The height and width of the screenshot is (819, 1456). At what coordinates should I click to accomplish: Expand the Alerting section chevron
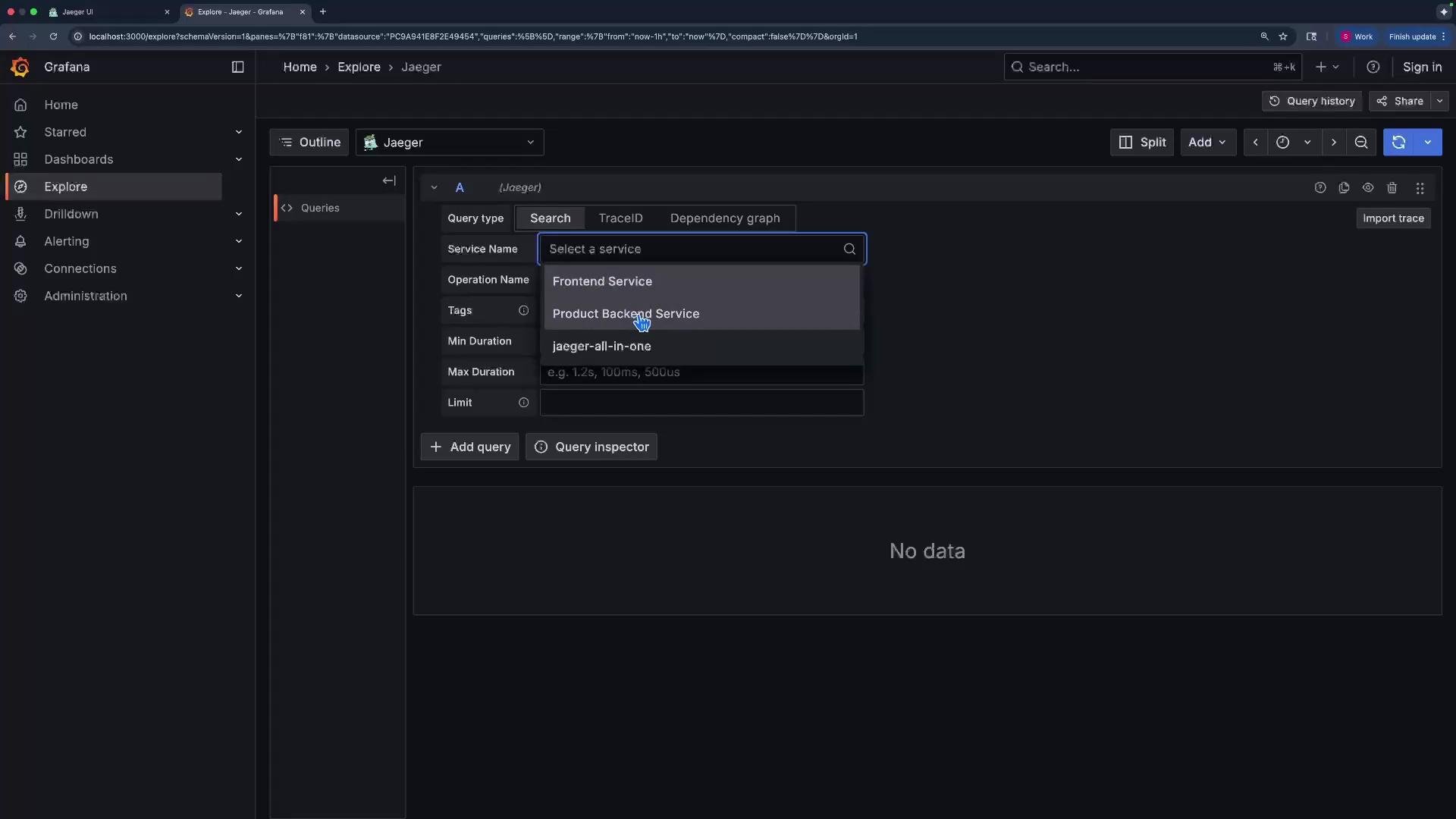tap(239, 241)
